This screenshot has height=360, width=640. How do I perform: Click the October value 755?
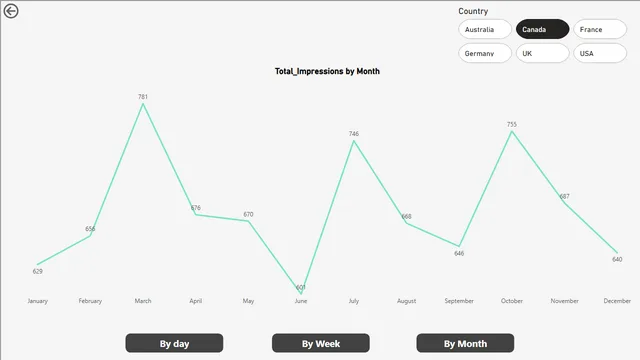512,124
